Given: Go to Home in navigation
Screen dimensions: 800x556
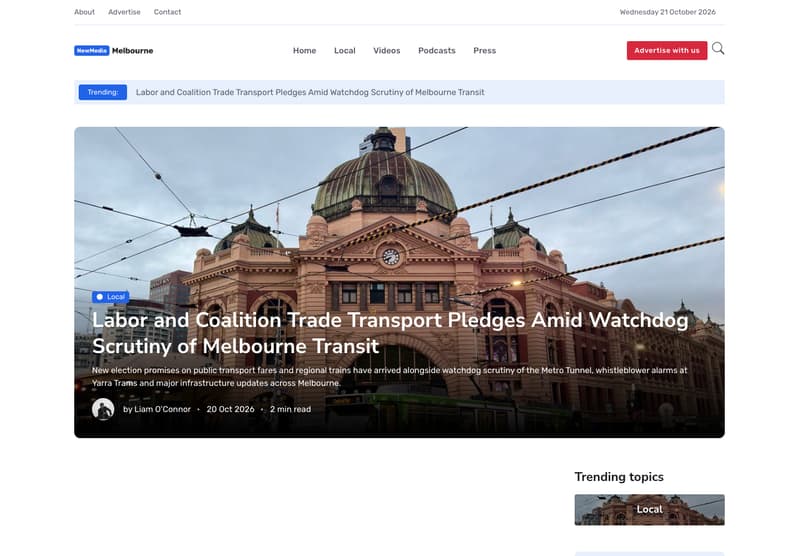Looking at the screenshot, I should (x=305, y=50).
